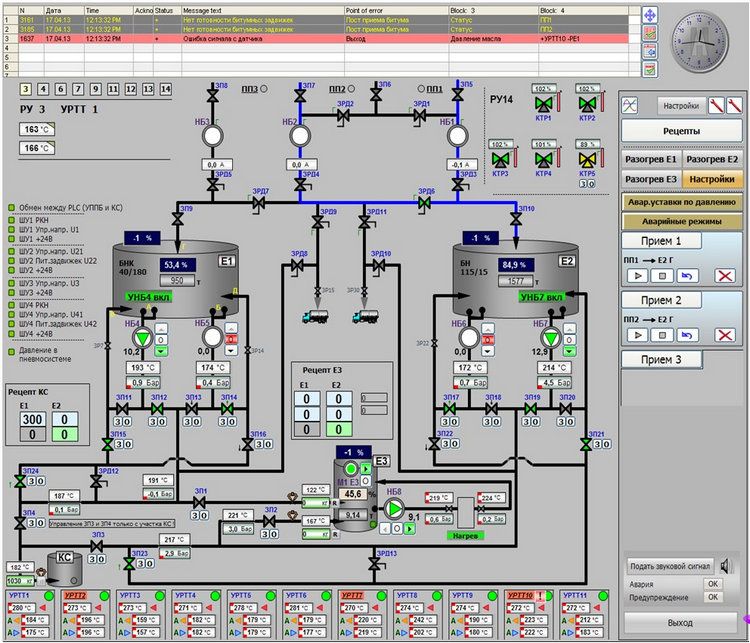
Task: Click the КС tank icon
Action: pyautogui.click(x=64, y=569)
